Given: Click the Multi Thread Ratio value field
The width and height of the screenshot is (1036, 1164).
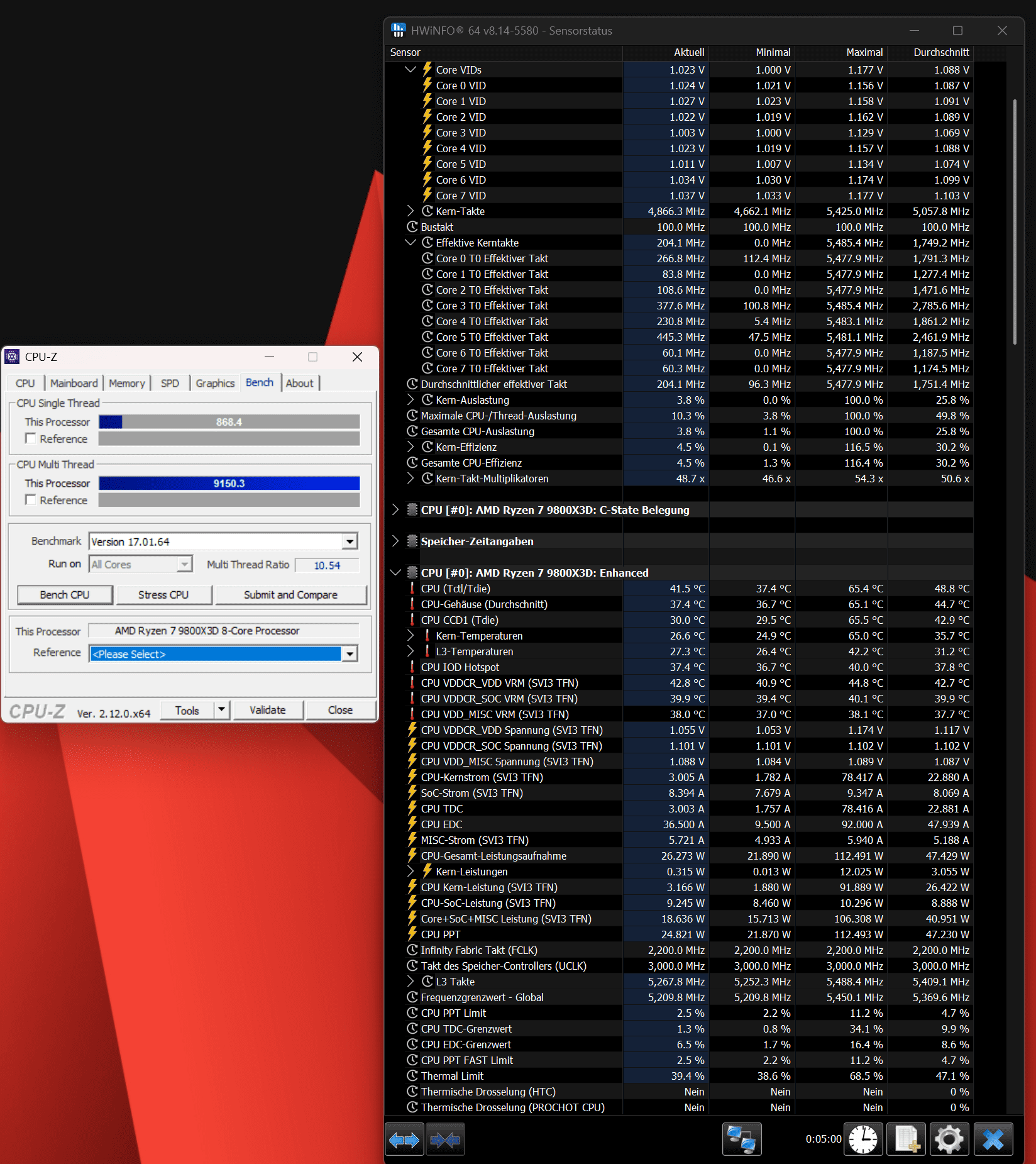Looking at the screenshot, I should coord(327,565).
